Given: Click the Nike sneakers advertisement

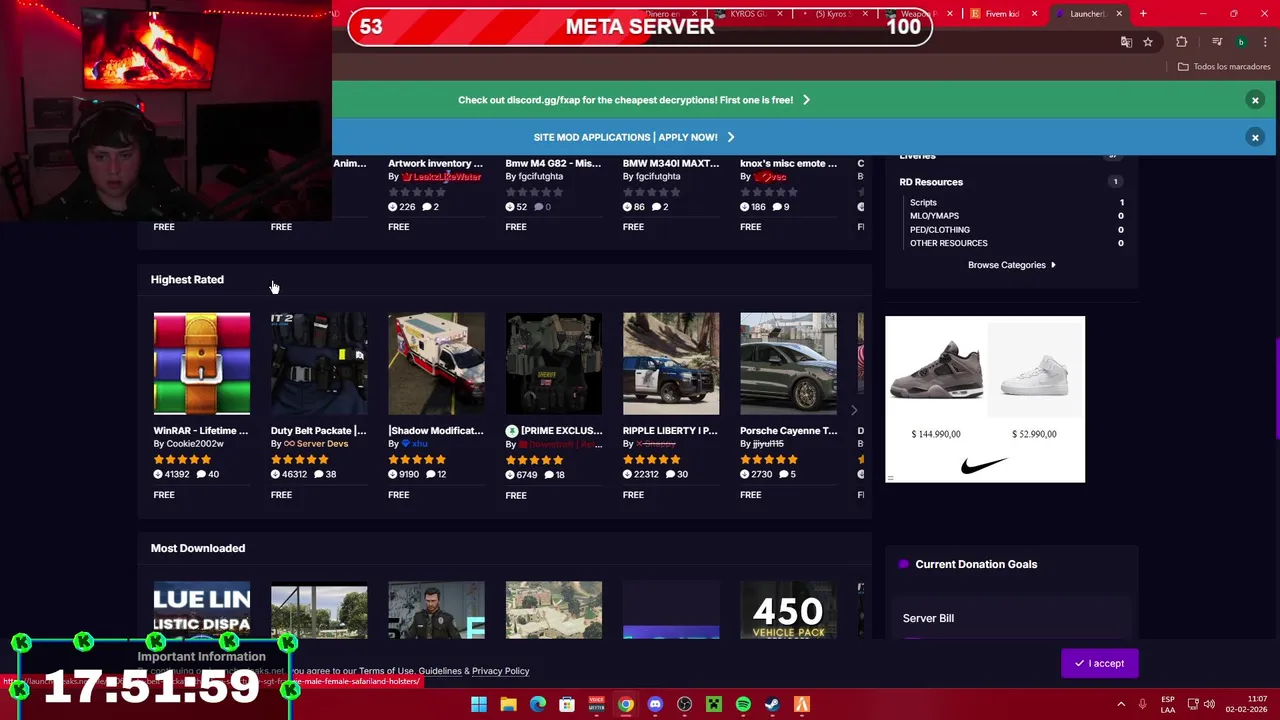Looking at the screenshot, I should coord(985,399).
